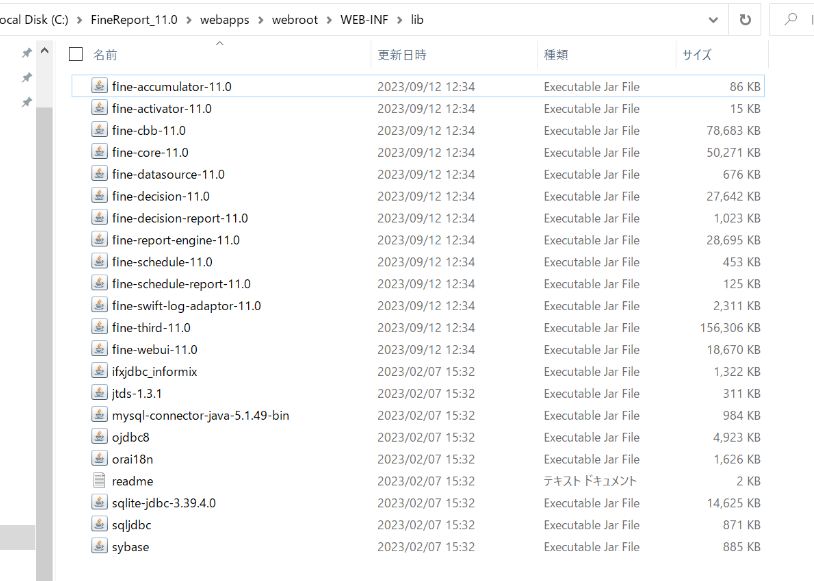Select the file named ojdbc8
This screenshot has width=814, height=581.
[130, 437]
